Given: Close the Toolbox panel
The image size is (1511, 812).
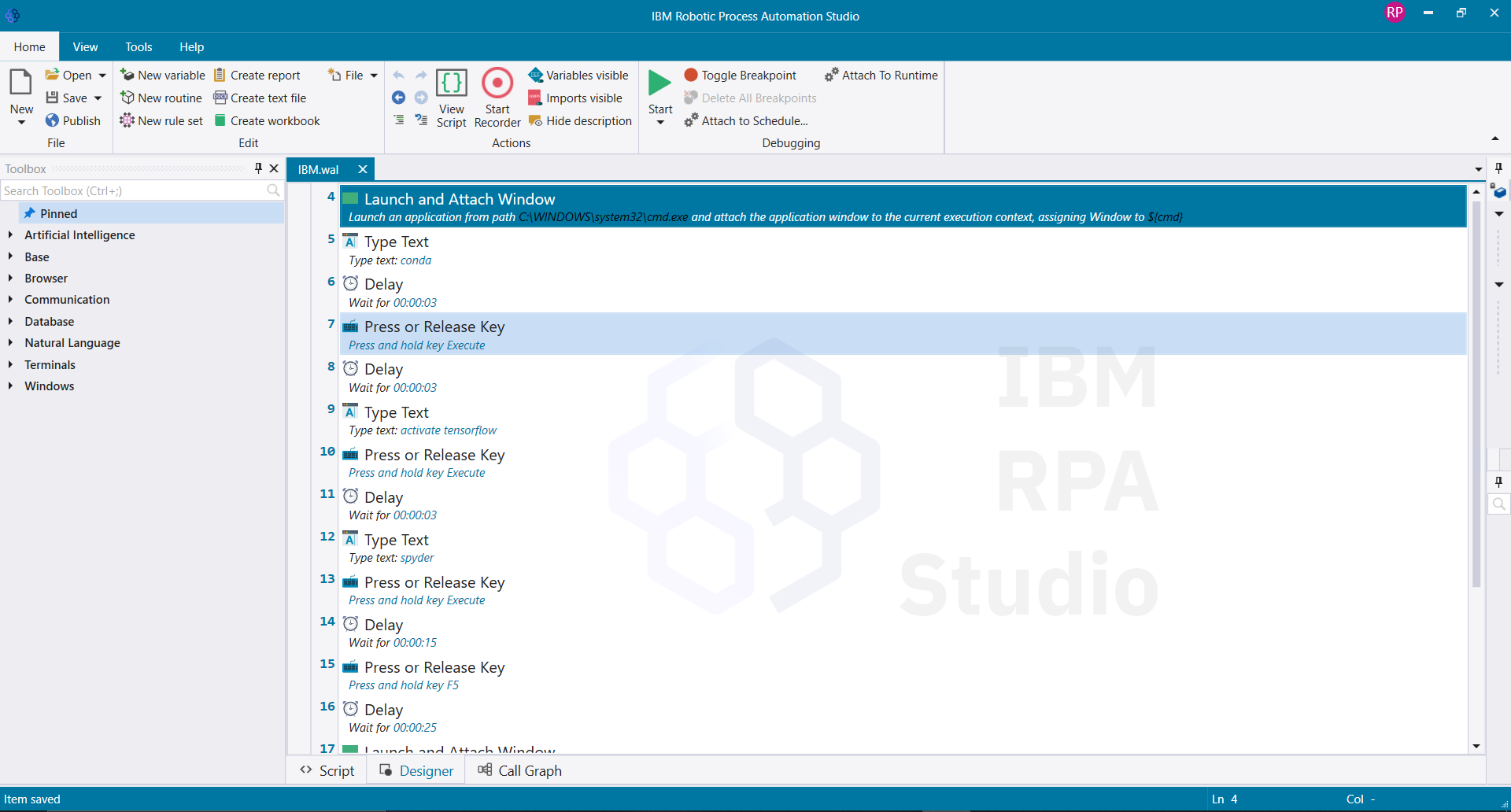Looking at the screenshot, I should click(274, 168).
